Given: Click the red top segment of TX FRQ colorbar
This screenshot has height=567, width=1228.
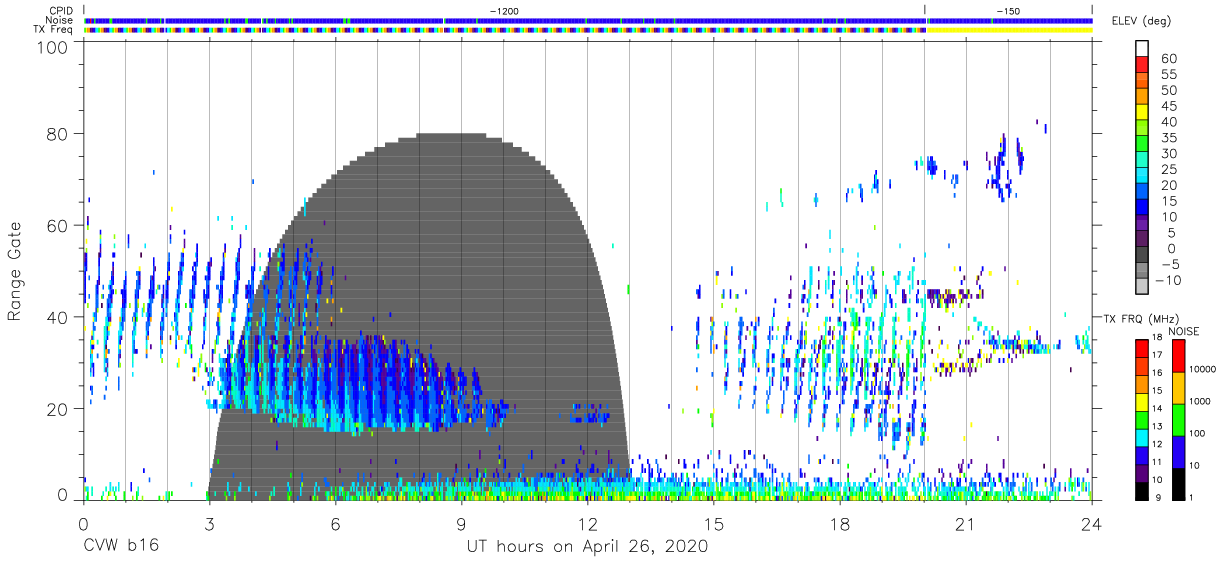Looking at the screenshot, I should click(1142, 348).
